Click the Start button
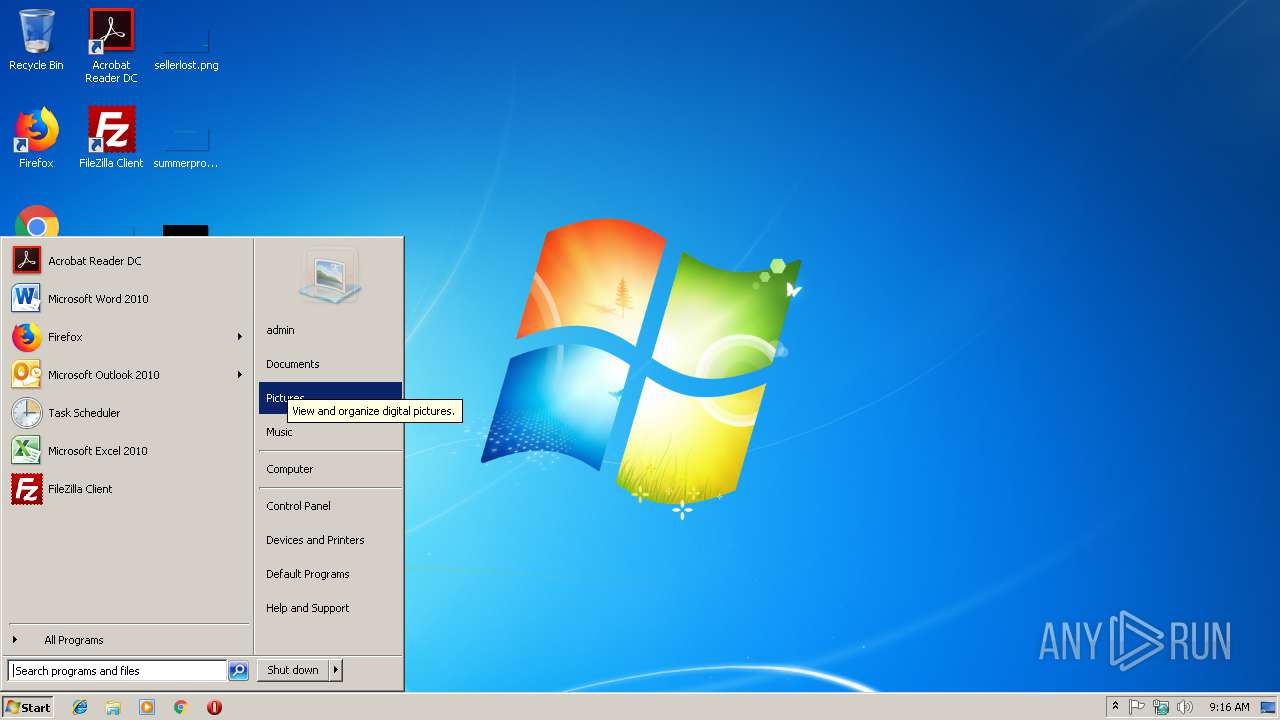The height and width of the screenshot is (720, 1280). tap(28, 707)
